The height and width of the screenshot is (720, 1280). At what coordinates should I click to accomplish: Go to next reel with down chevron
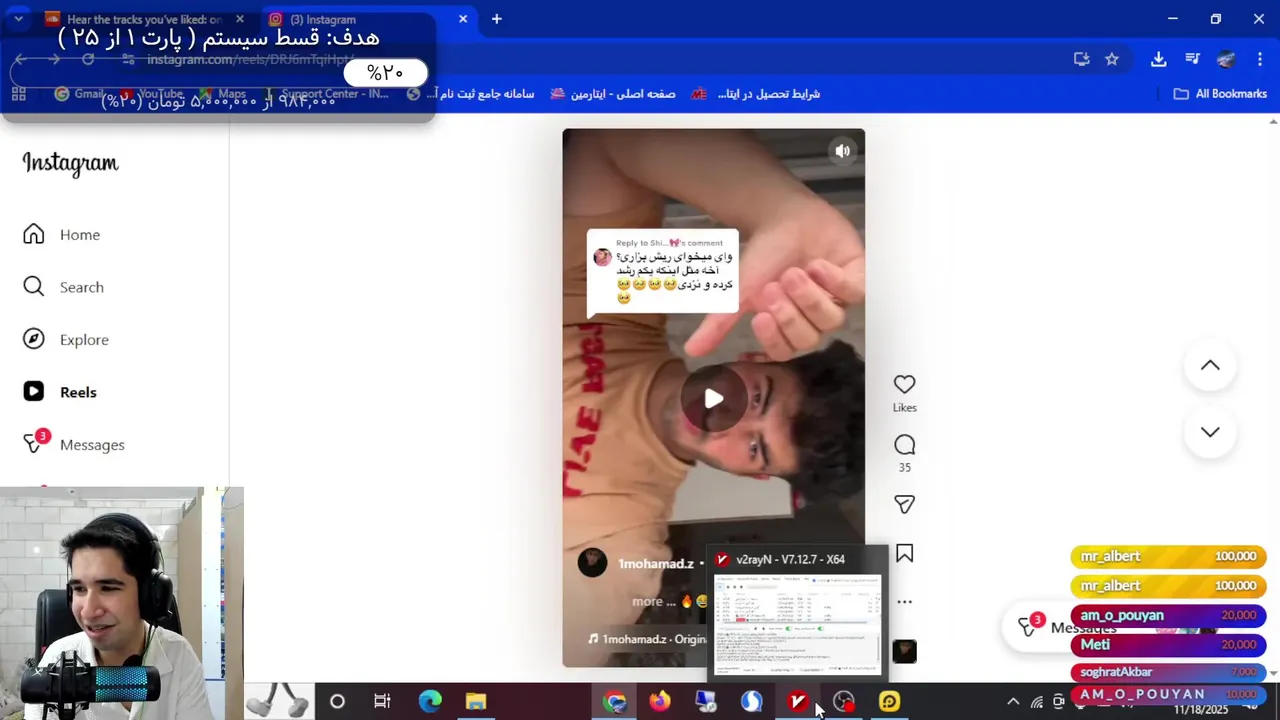pos(1210,432)
